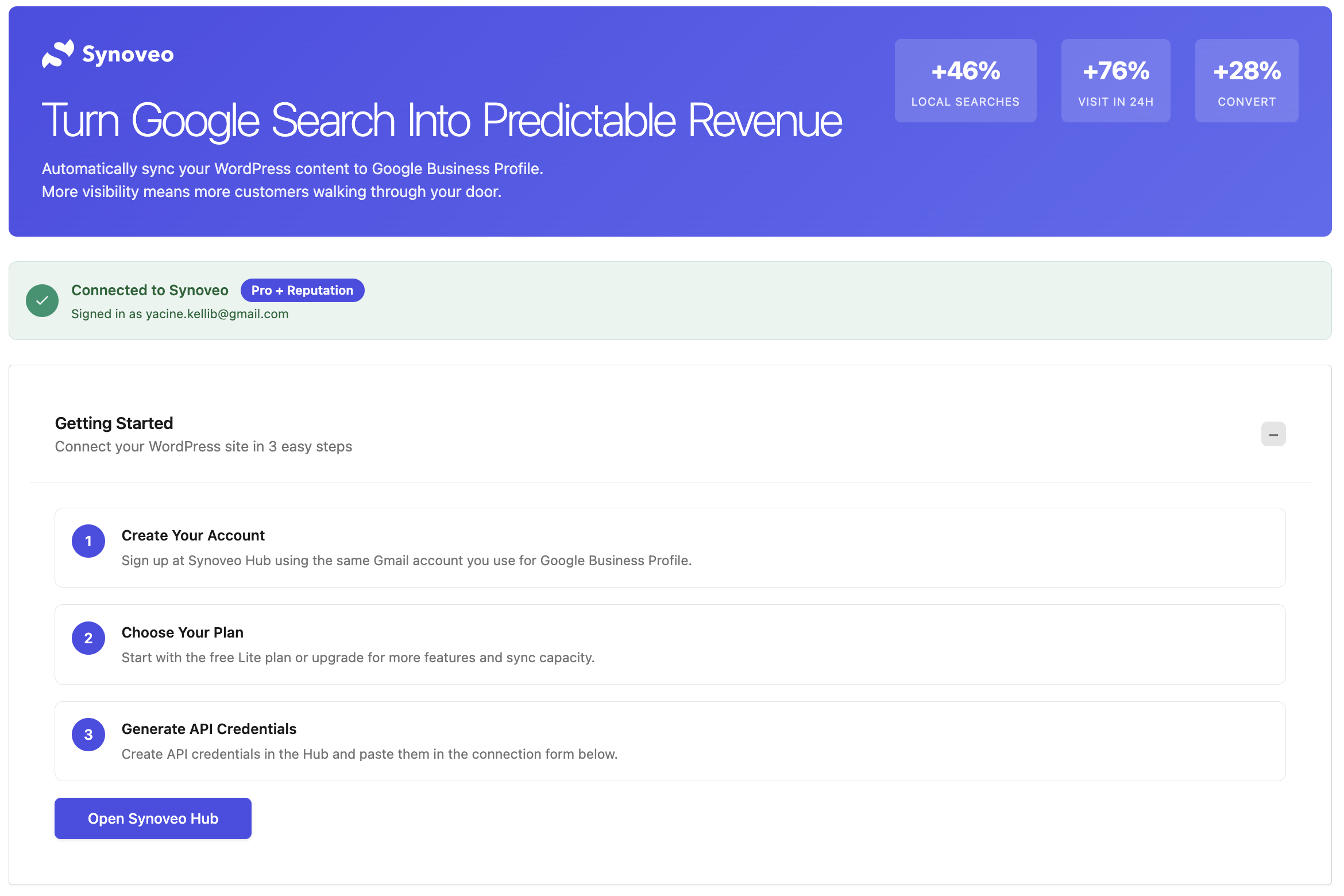Collapse the Getting Started section
Screen dimensions: 1344x896
[1273, 434]
